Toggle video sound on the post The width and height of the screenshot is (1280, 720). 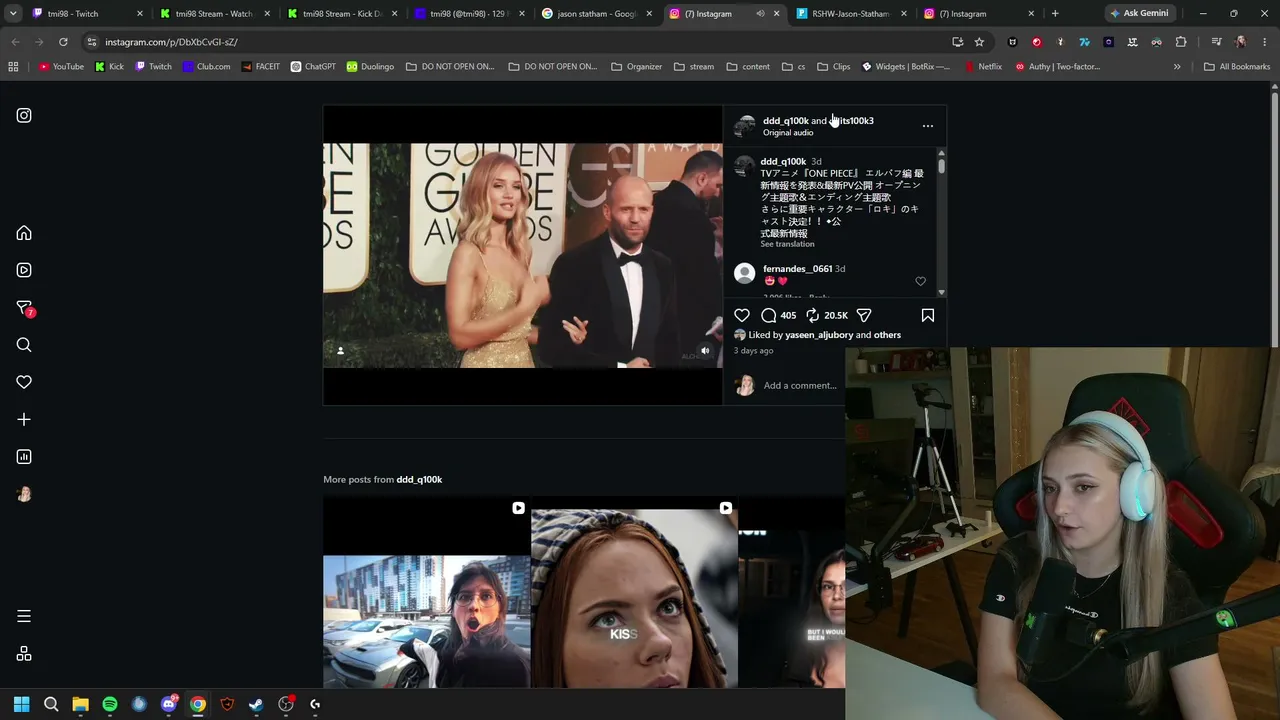(x=705, y=351)
